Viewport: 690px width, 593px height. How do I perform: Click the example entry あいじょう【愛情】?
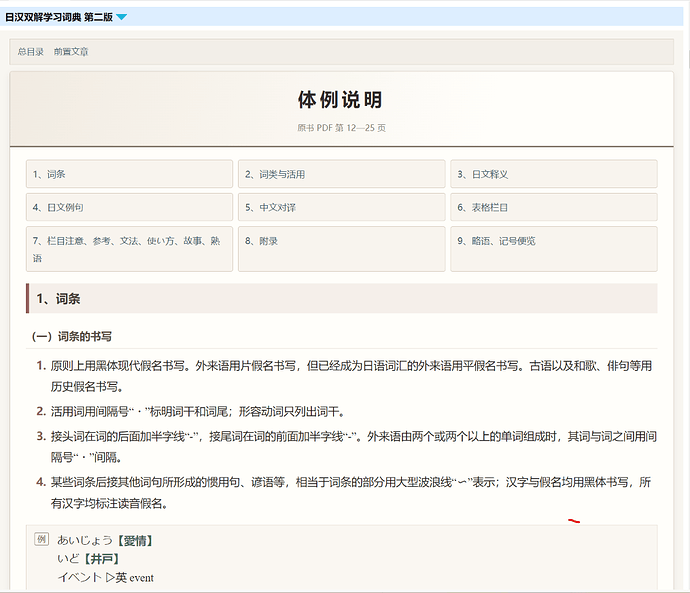point(105,540)
